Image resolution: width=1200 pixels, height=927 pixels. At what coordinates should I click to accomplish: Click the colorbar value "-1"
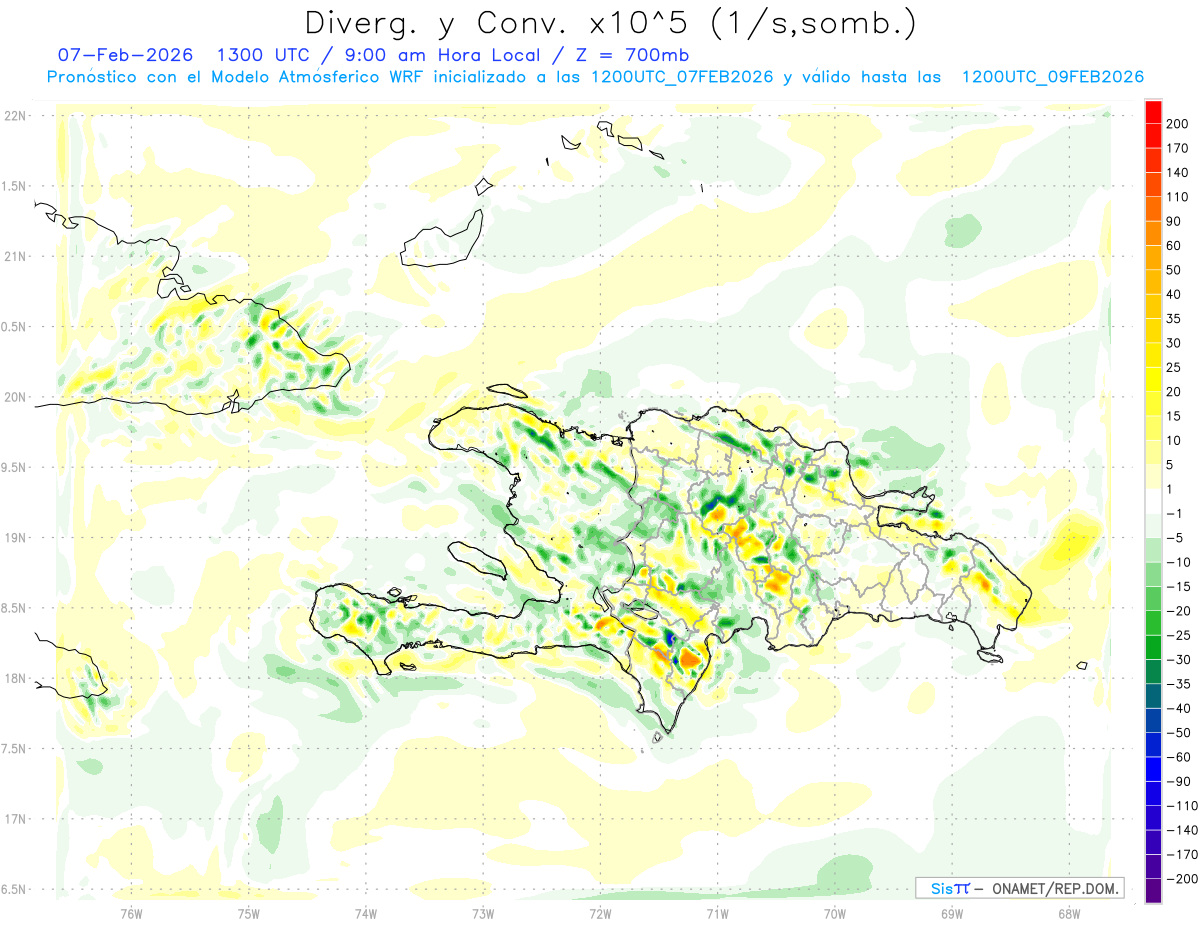(1174, 513)
